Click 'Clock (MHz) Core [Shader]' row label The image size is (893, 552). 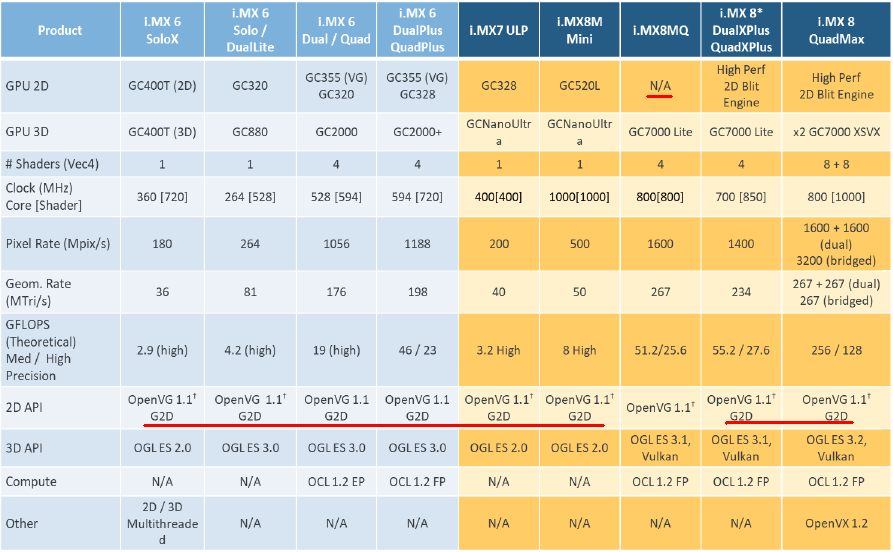[x=60, y=197]
